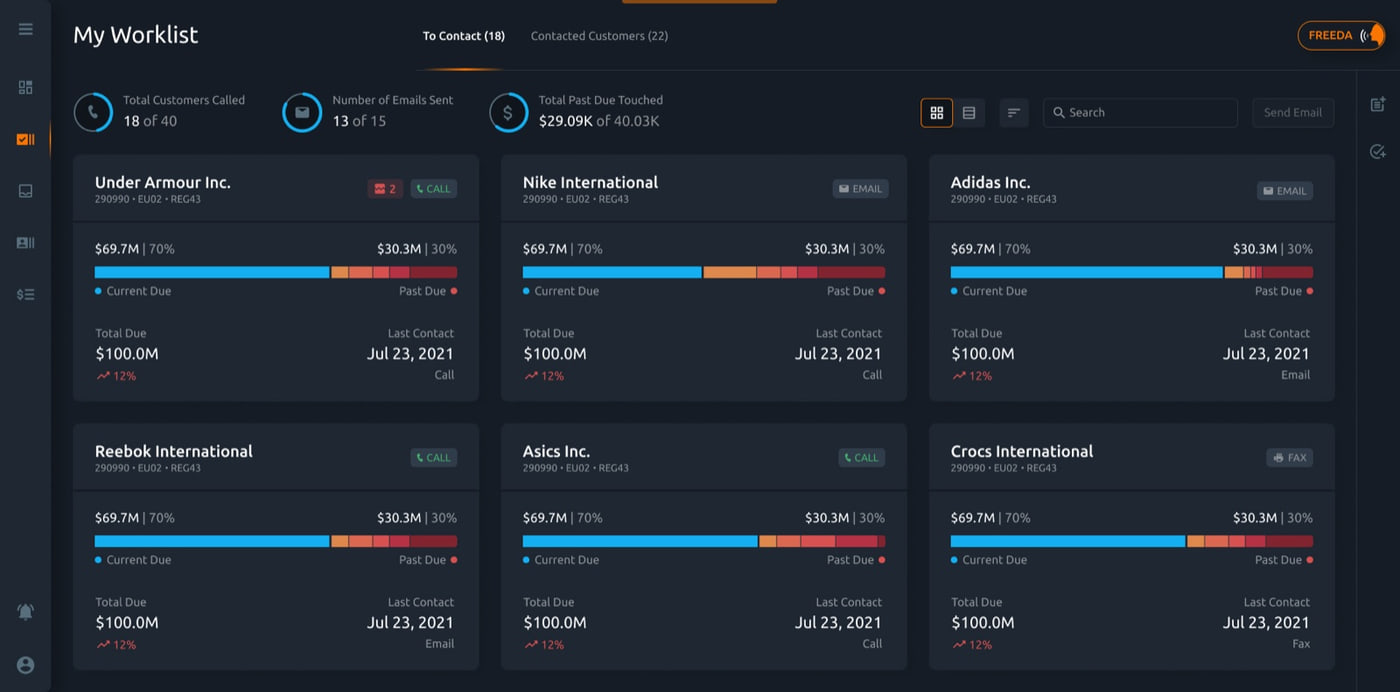The height and width of the screenshot is (692, 1400).
Task: Click the FAX tag on Crocs International
Action: coord(1290,457)
